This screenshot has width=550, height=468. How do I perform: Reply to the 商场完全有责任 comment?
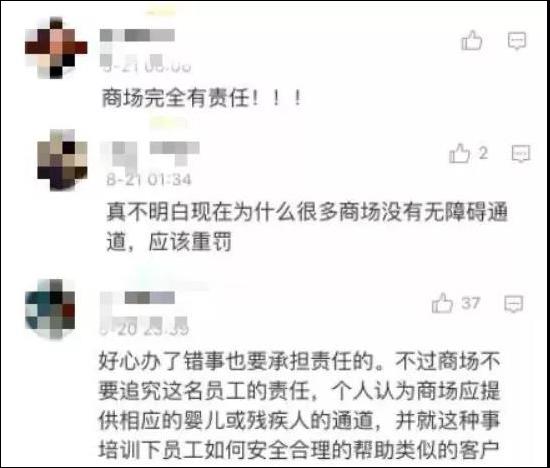coord(517,41)
